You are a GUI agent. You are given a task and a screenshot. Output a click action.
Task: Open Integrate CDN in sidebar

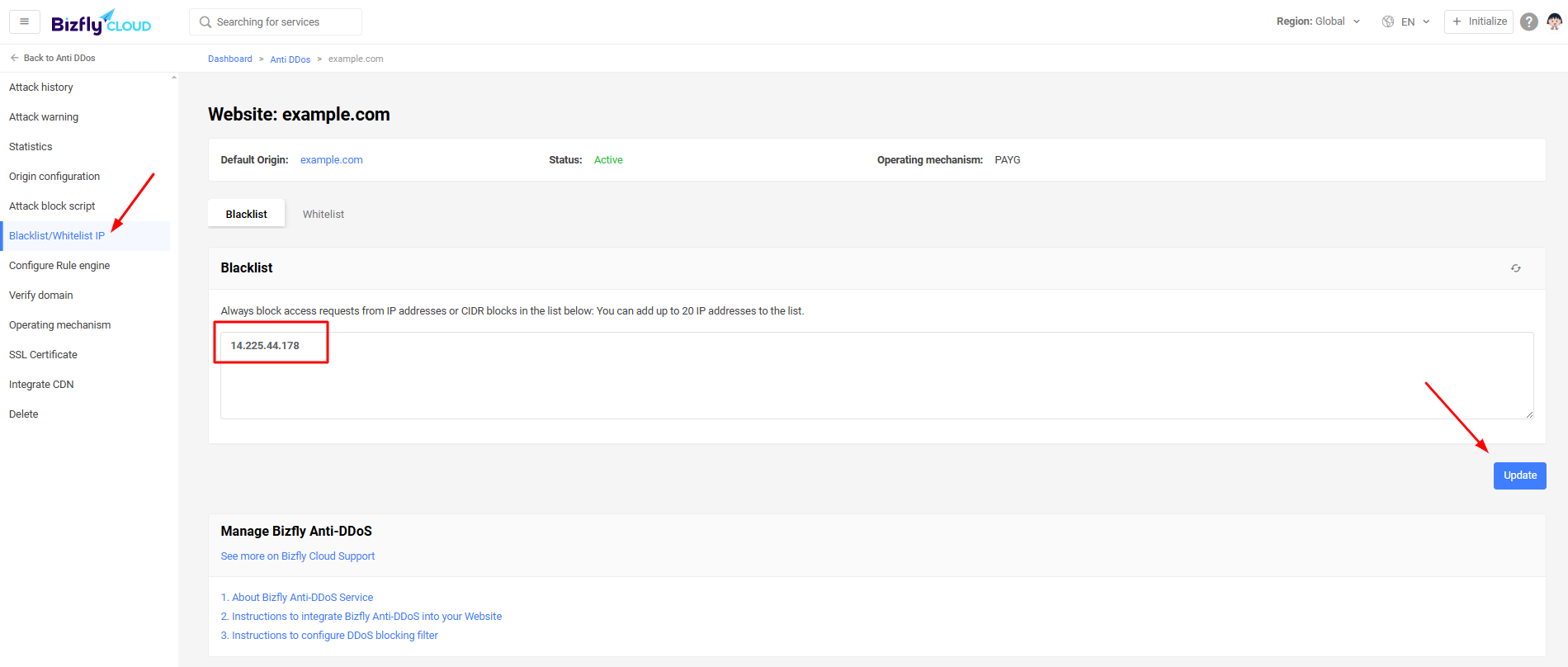(41, 385)
